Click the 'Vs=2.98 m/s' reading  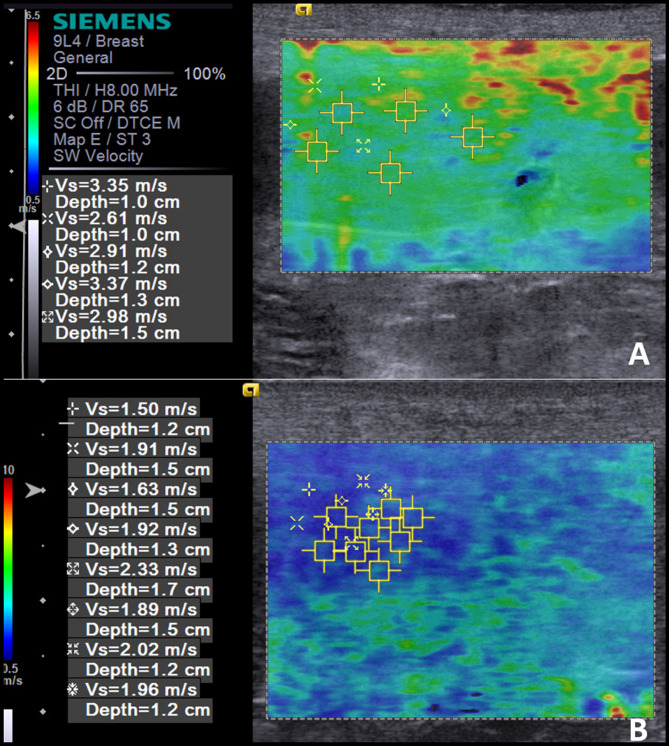pos(111,317)
